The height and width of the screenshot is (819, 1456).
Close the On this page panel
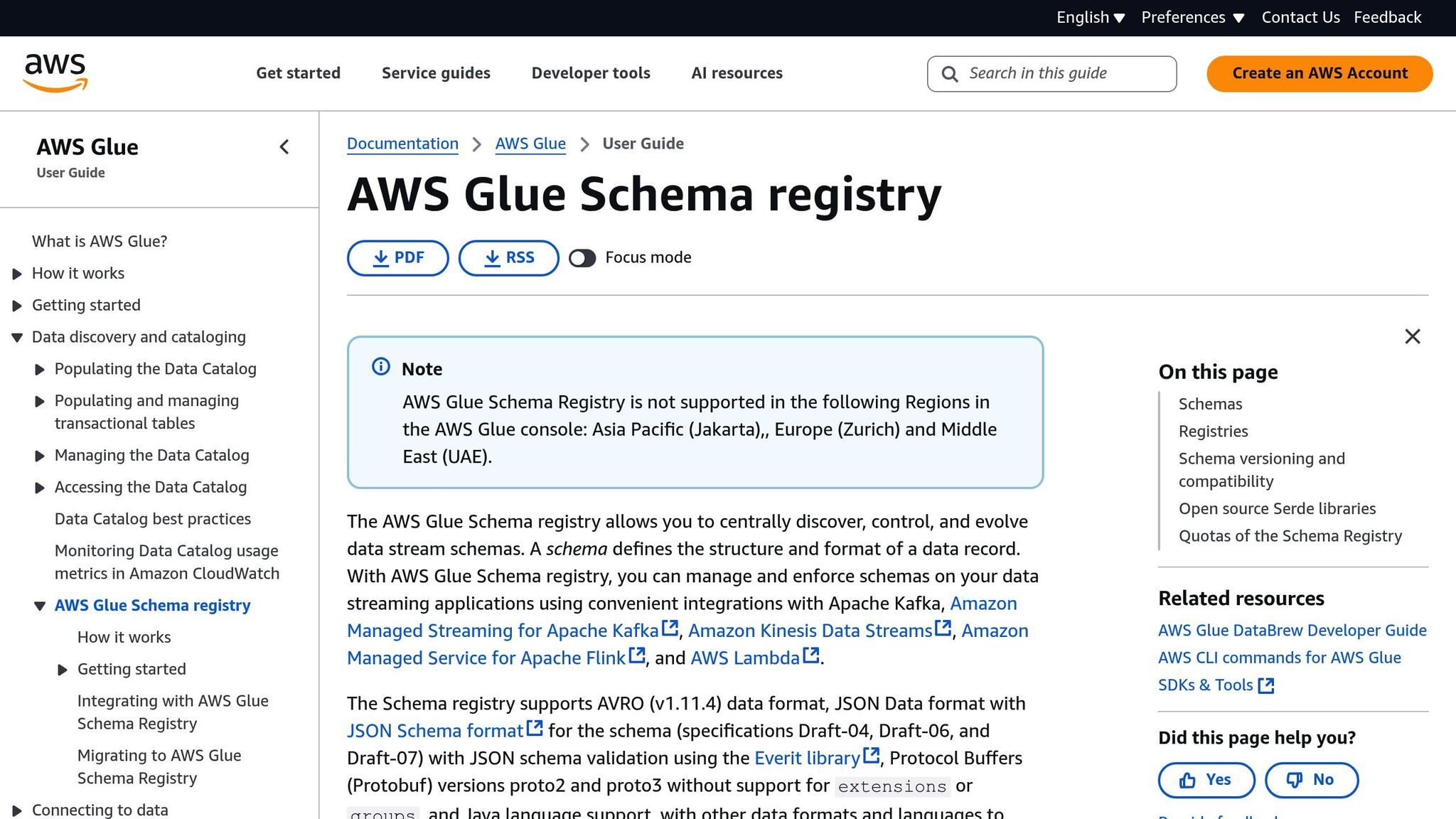[x=1412, y=336]
